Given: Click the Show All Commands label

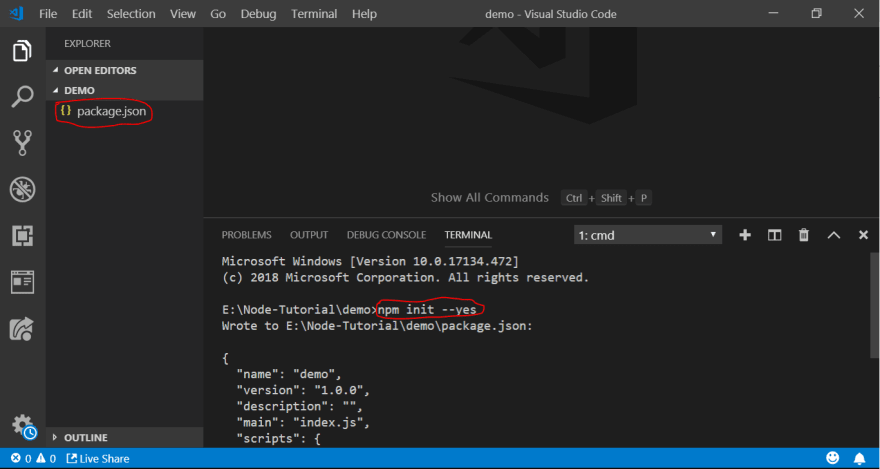Looking at the screenshot, I should [489, 197].
